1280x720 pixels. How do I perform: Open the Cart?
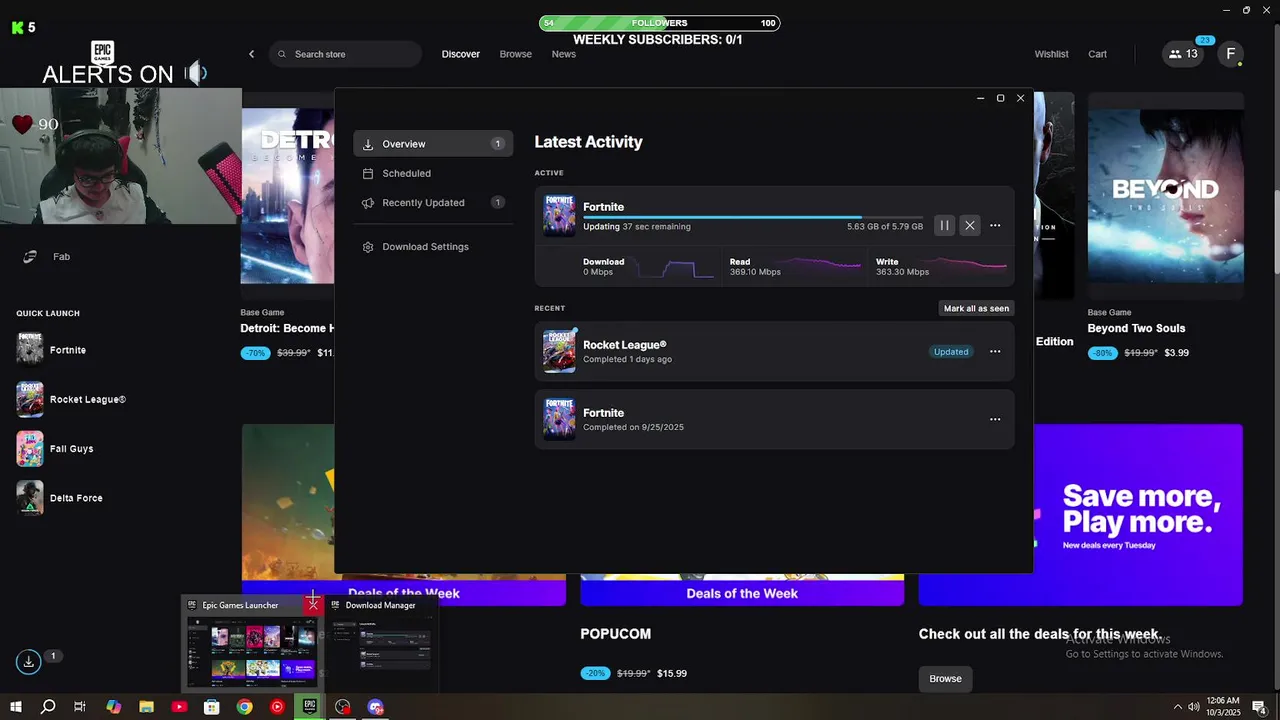tap(1097, 54)
